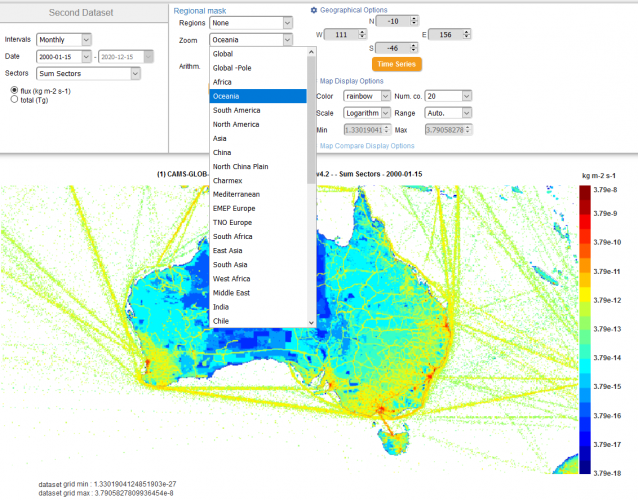This screenshot has width=638, height=500.
Task: Click the W value stepper arrows
Action: [x=363, y=34]
